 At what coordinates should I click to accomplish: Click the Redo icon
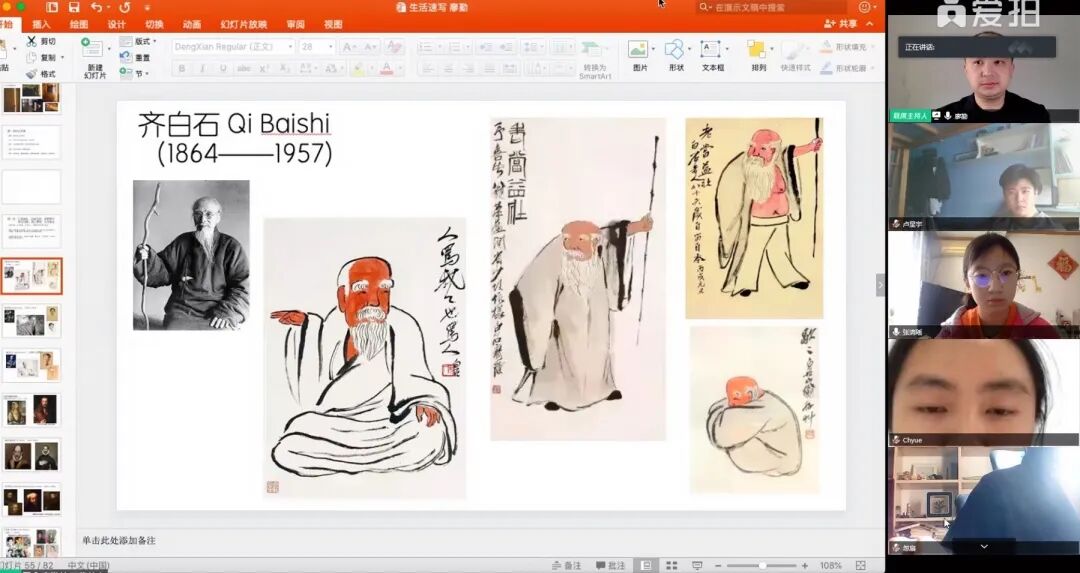tap(125, 8)
